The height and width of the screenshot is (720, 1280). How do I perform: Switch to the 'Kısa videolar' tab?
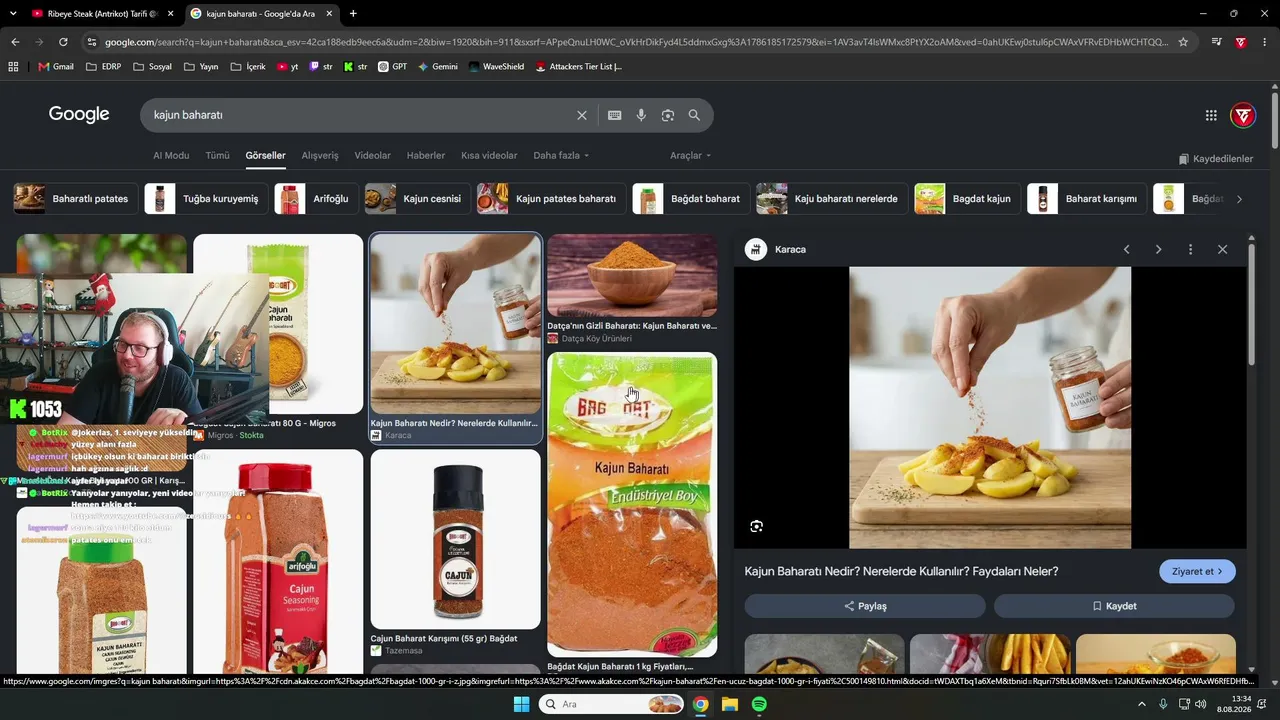[x=489, y=156]
